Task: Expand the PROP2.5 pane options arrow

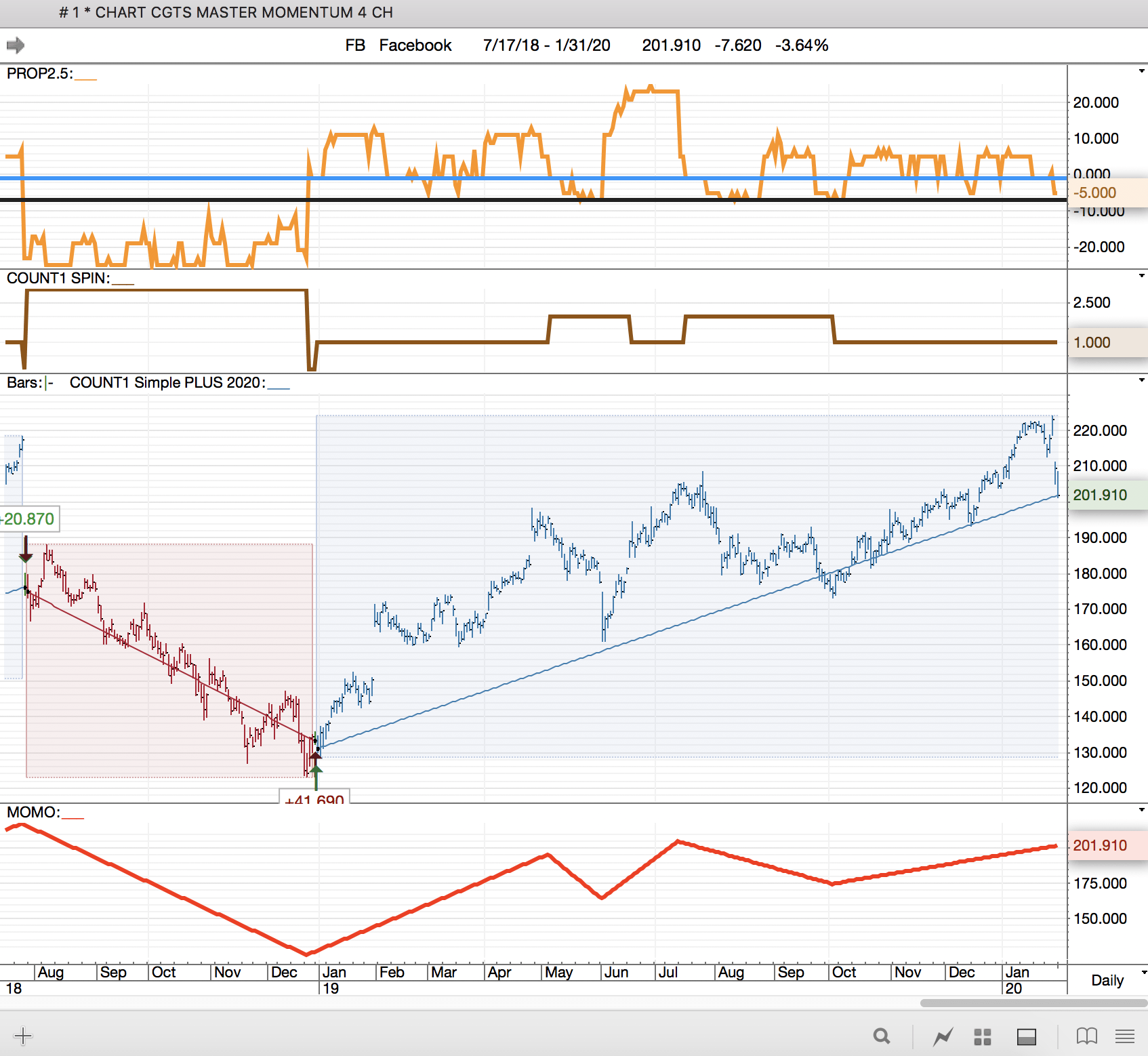Action: (1142, 71)
